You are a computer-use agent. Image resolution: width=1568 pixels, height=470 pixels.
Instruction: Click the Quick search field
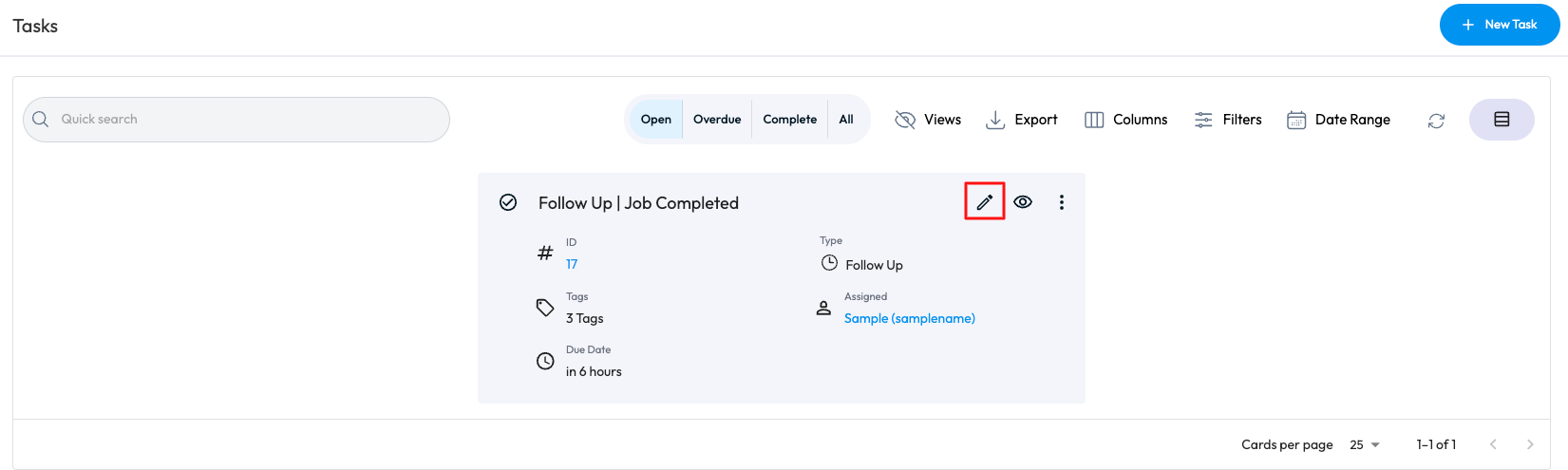point(236,120)
